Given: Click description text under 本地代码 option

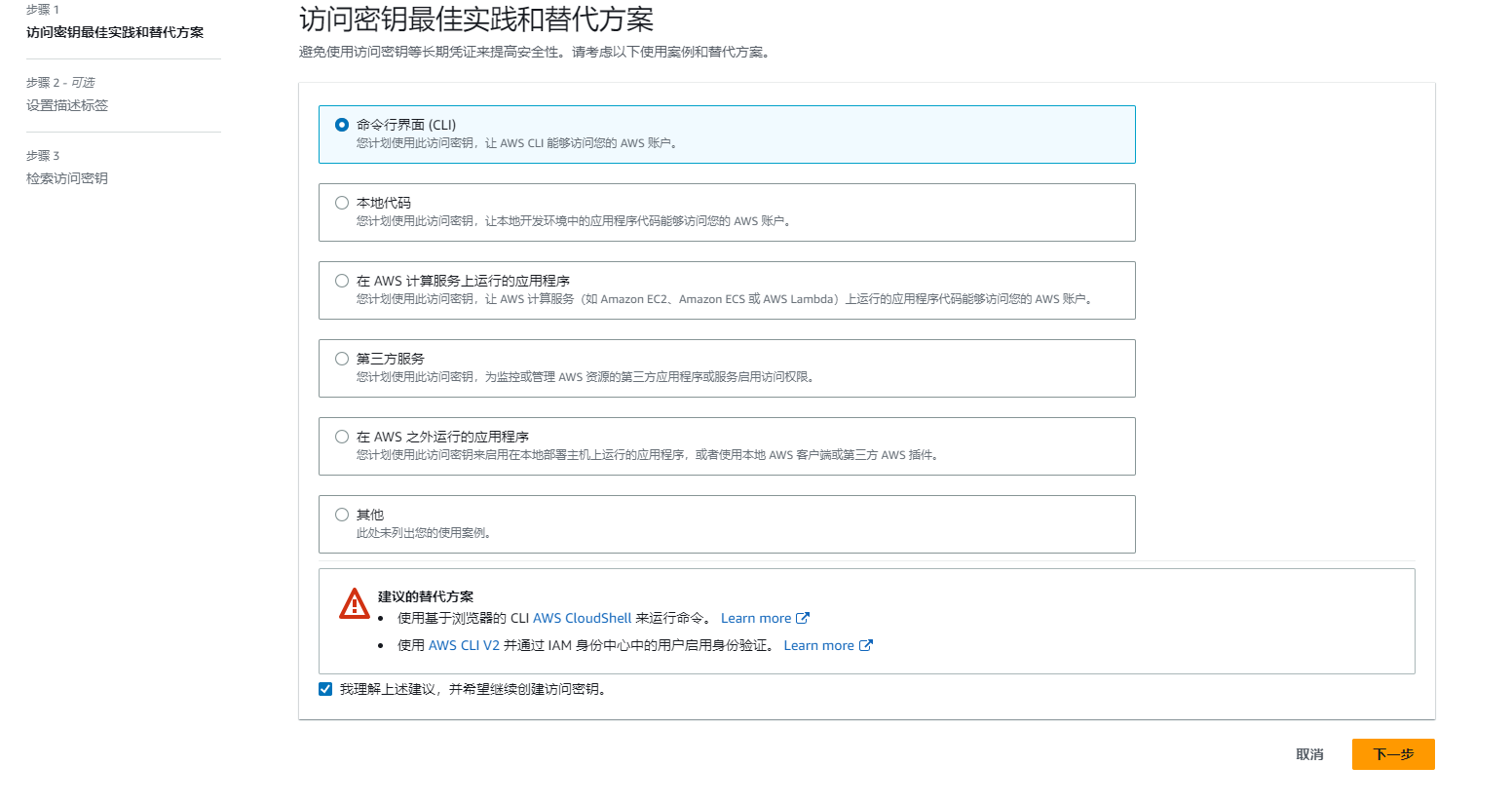Looking at the screenshot, I should (576, 221).
